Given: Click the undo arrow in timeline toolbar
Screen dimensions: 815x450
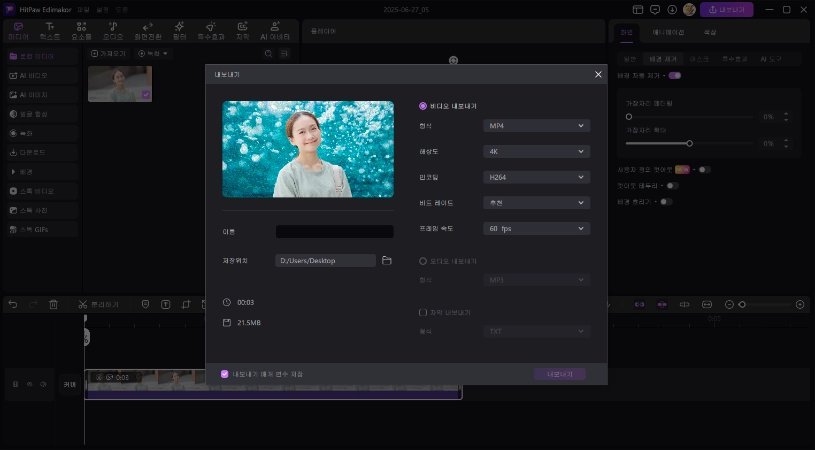Looking at the screenshot, I should click(13, 305).
